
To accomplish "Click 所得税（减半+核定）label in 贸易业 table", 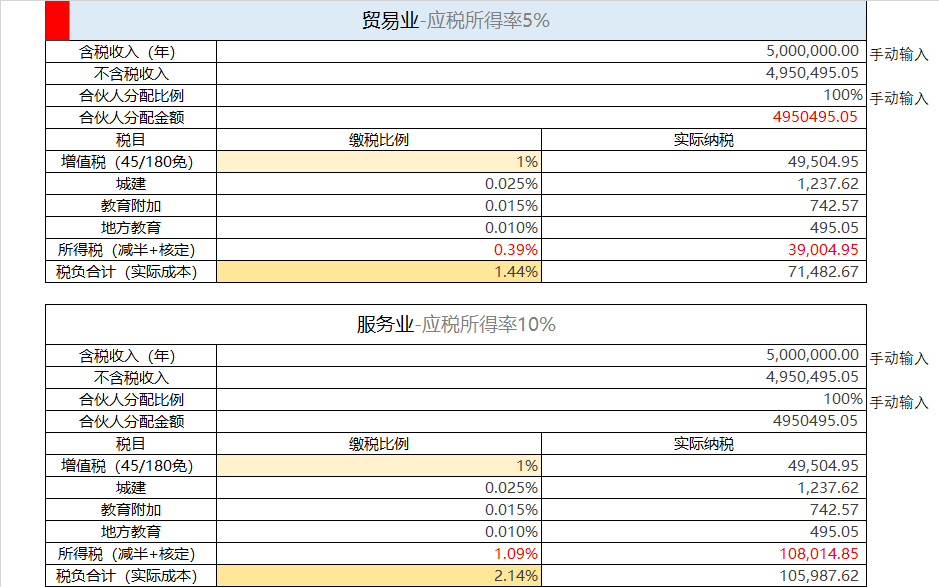I will 131,249.
